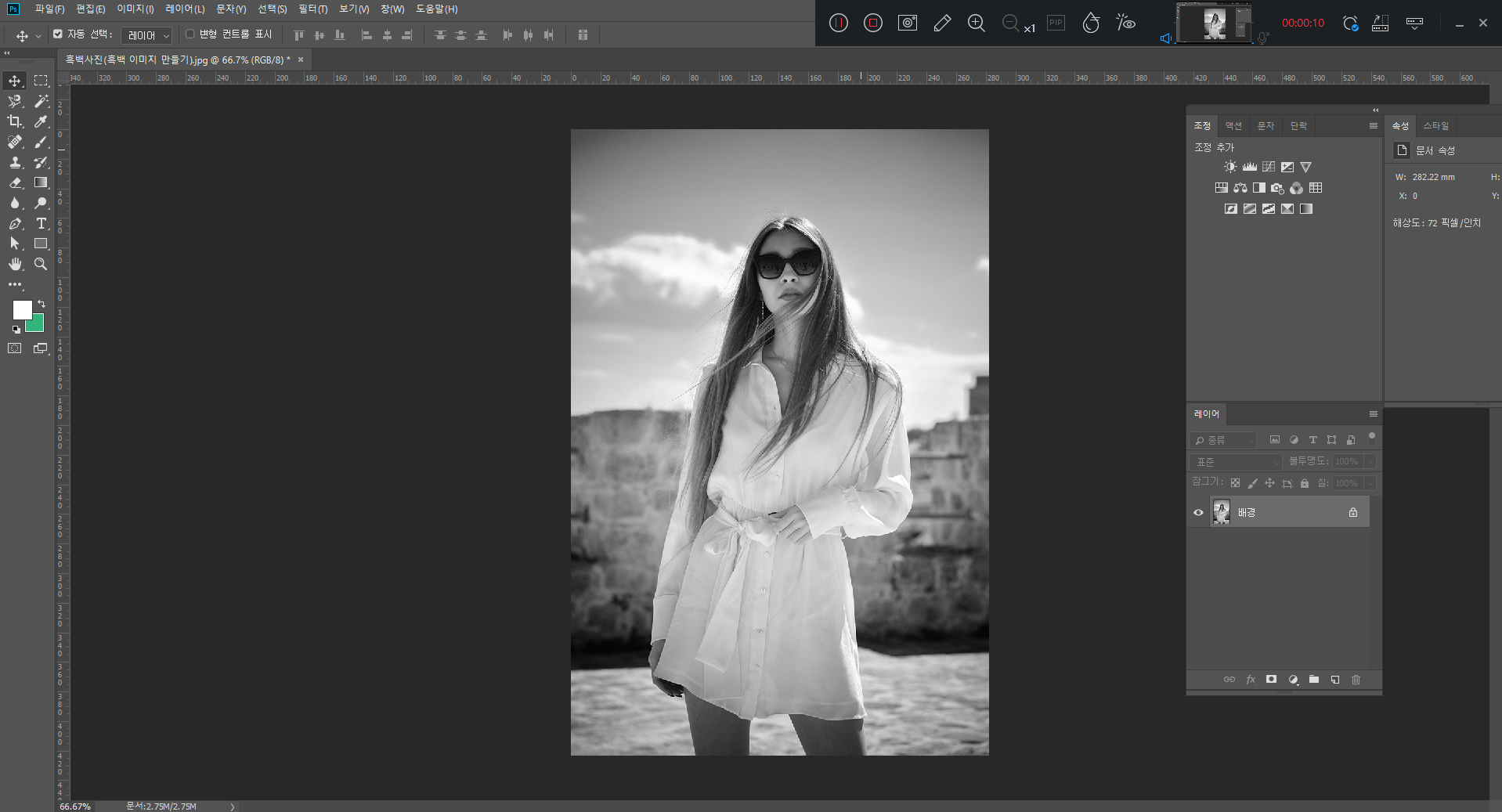Select the Rectangular Marquee tool
The height and width of the screenshot is (812, 1502).
(x=41, y=81)
